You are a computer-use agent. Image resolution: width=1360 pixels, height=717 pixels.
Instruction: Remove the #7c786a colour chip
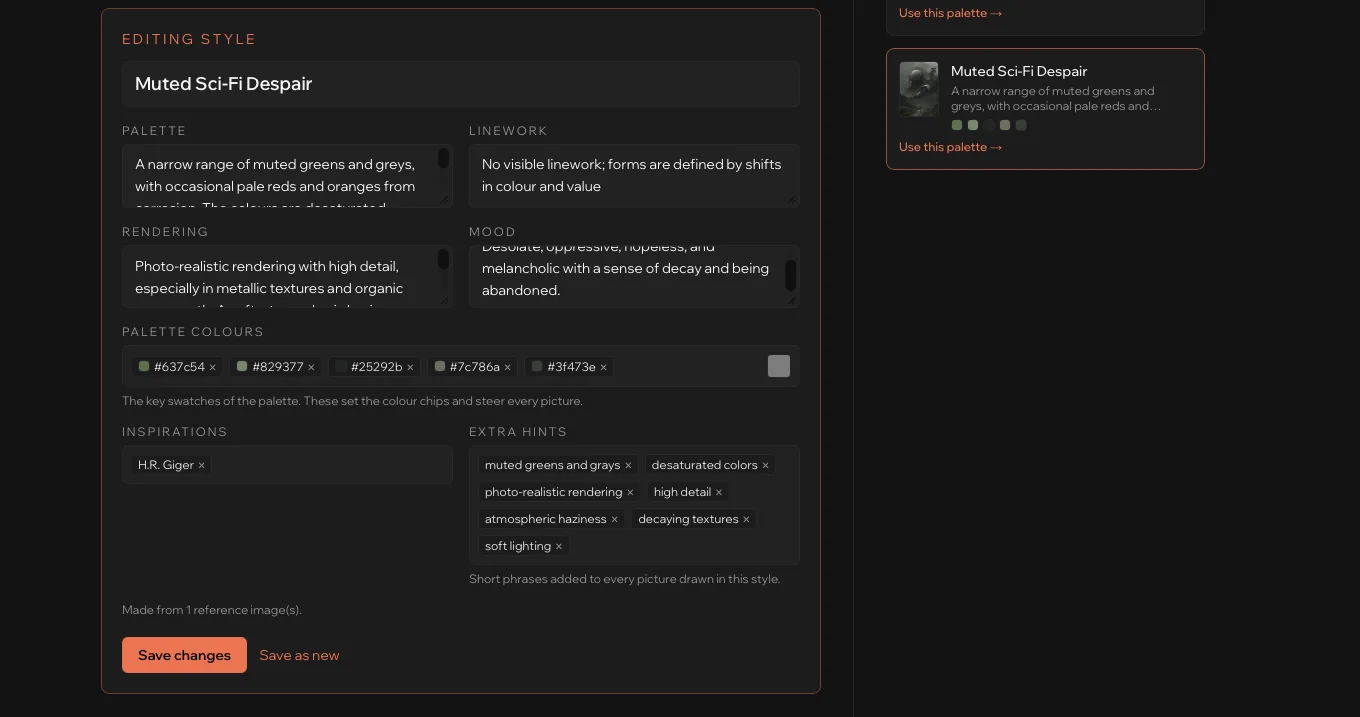(507, 368)
